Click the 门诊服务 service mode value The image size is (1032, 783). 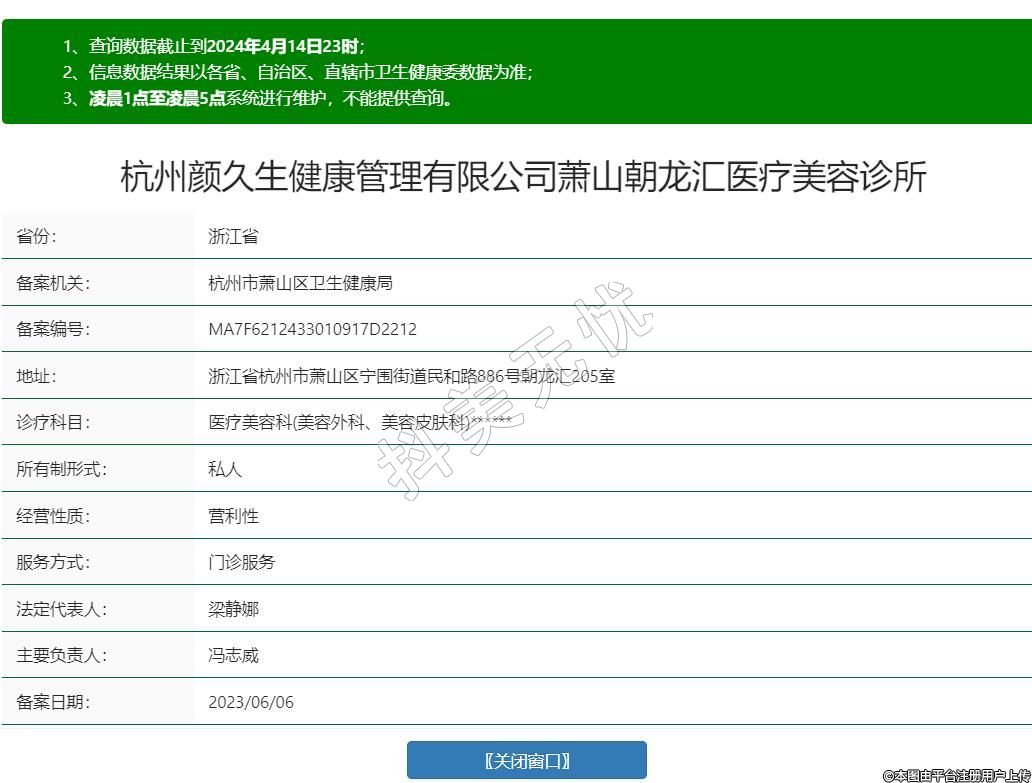click(x=241, y=562)
